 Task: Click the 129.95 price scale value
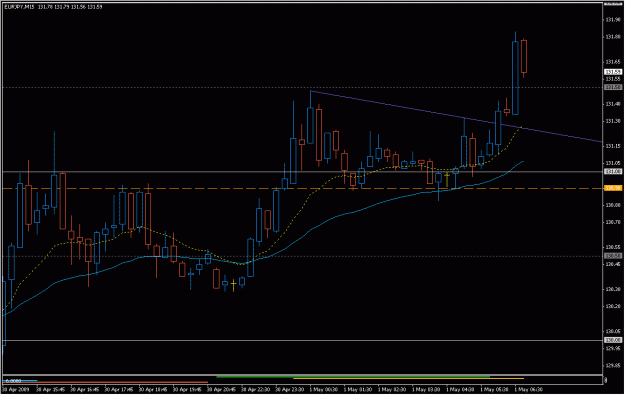point(613,348)
